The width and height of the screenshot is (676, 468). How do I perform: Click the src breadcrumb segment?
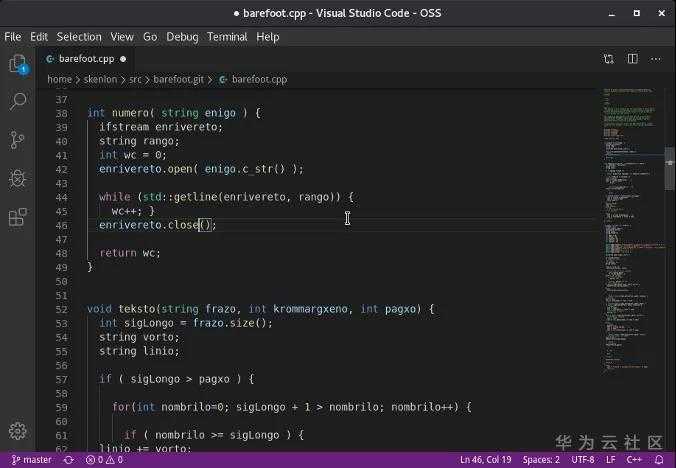tap(135, 79)
